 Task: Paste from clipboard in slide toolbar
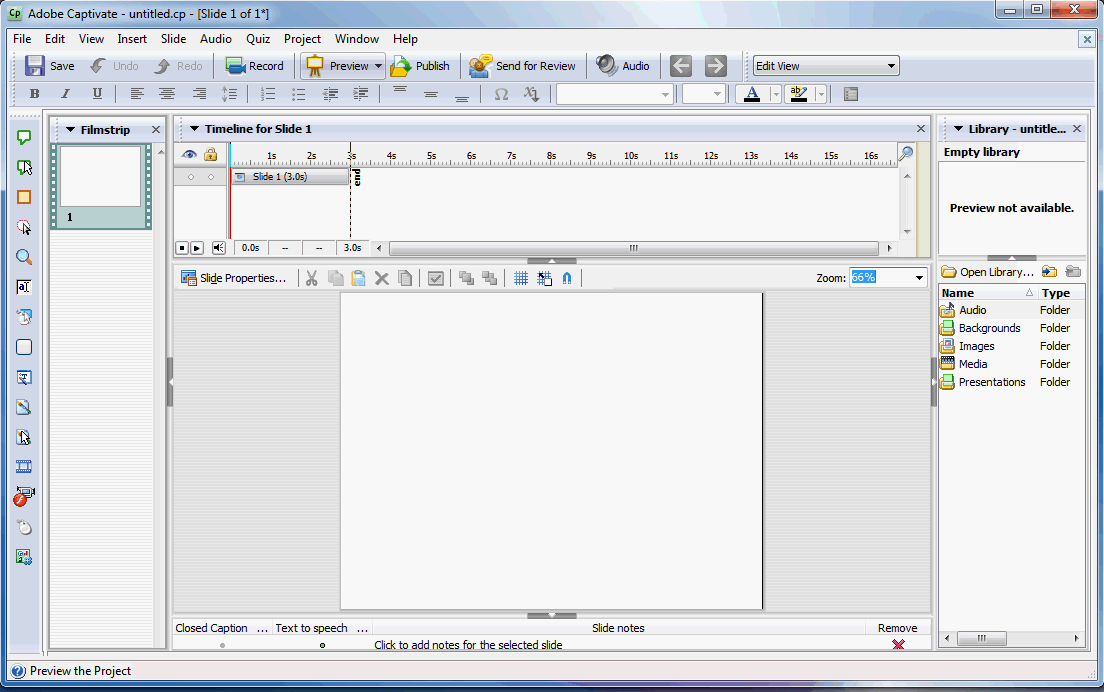tap(358, 278)
